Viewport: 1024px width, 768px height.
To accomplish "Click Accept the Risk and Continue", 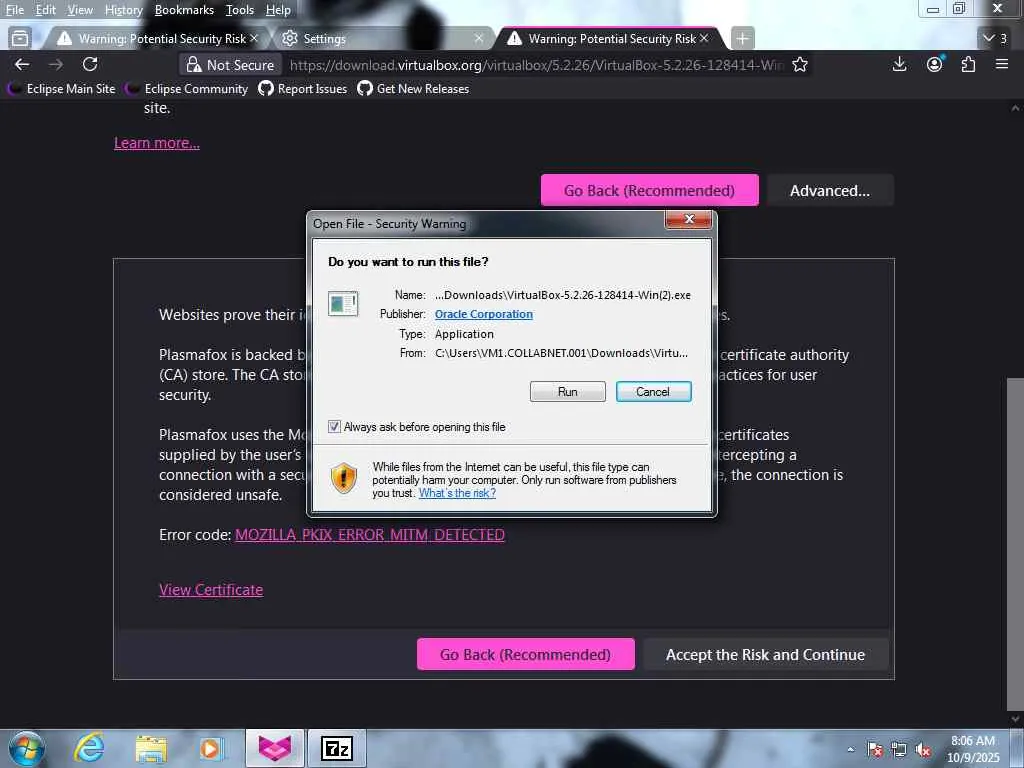I will (x=765, y=654).
